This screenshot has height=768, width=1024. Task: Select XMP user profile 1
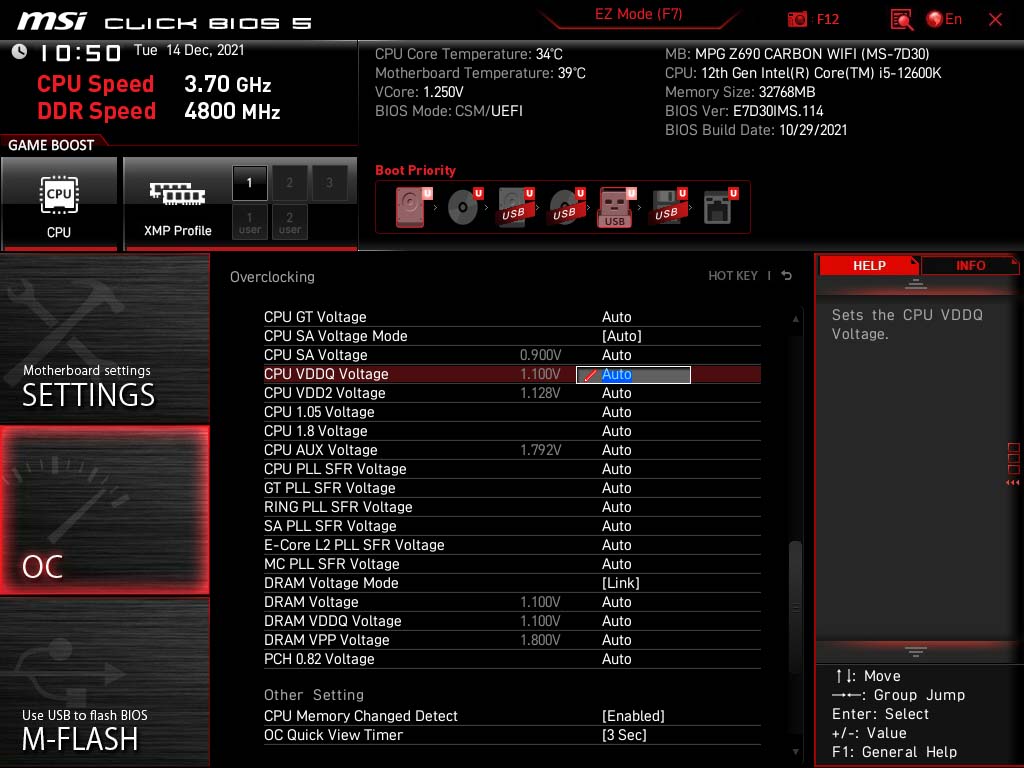pos(249,222)
